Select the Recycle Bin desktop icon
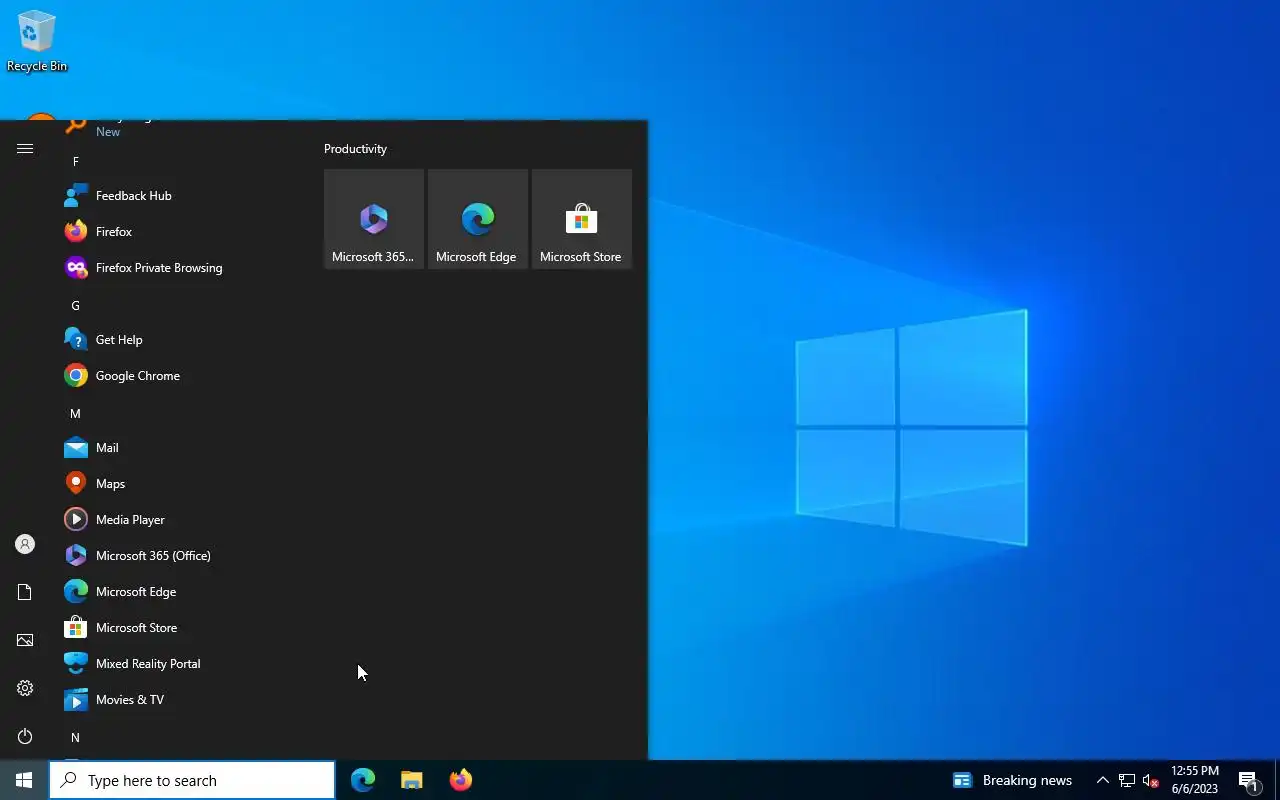The image size is (1280, 800). (37, 41)
